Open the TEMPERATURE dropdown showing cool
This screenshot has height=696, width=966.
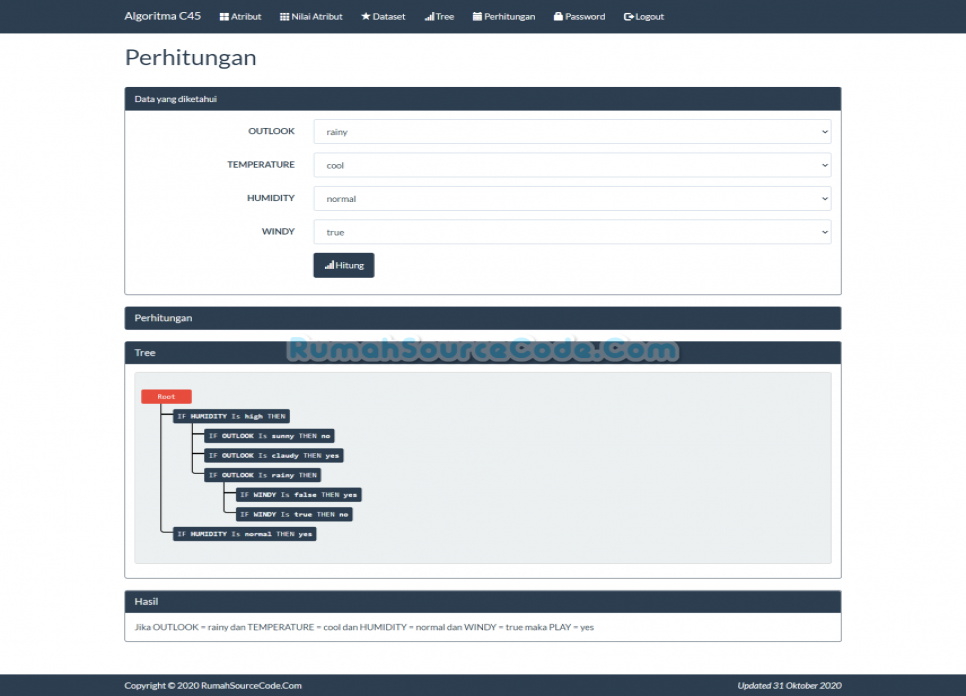pos(572,165)
